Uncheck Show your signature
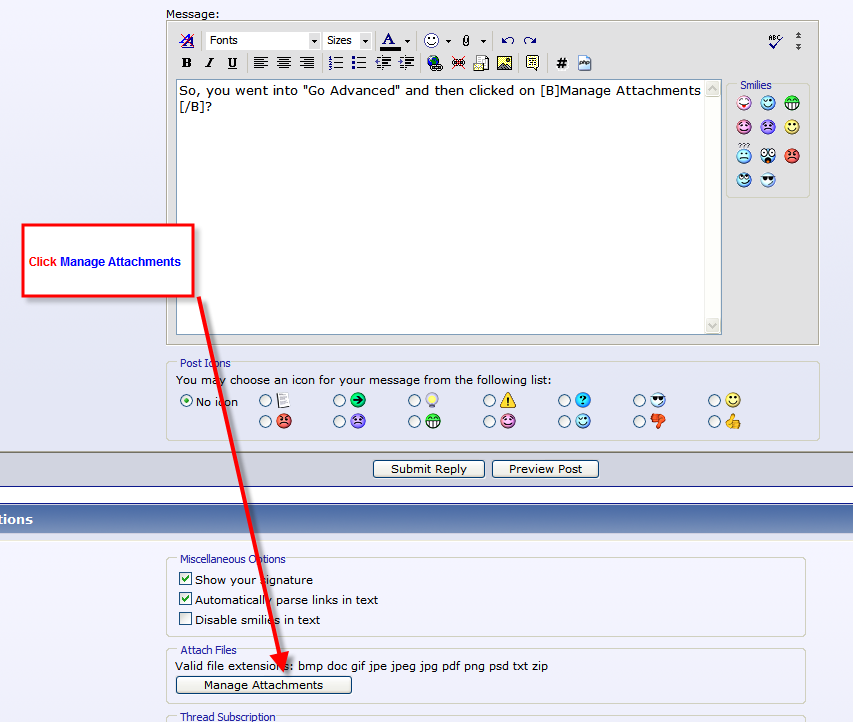This screenshot has width=853, height=722. click(186, 579)
